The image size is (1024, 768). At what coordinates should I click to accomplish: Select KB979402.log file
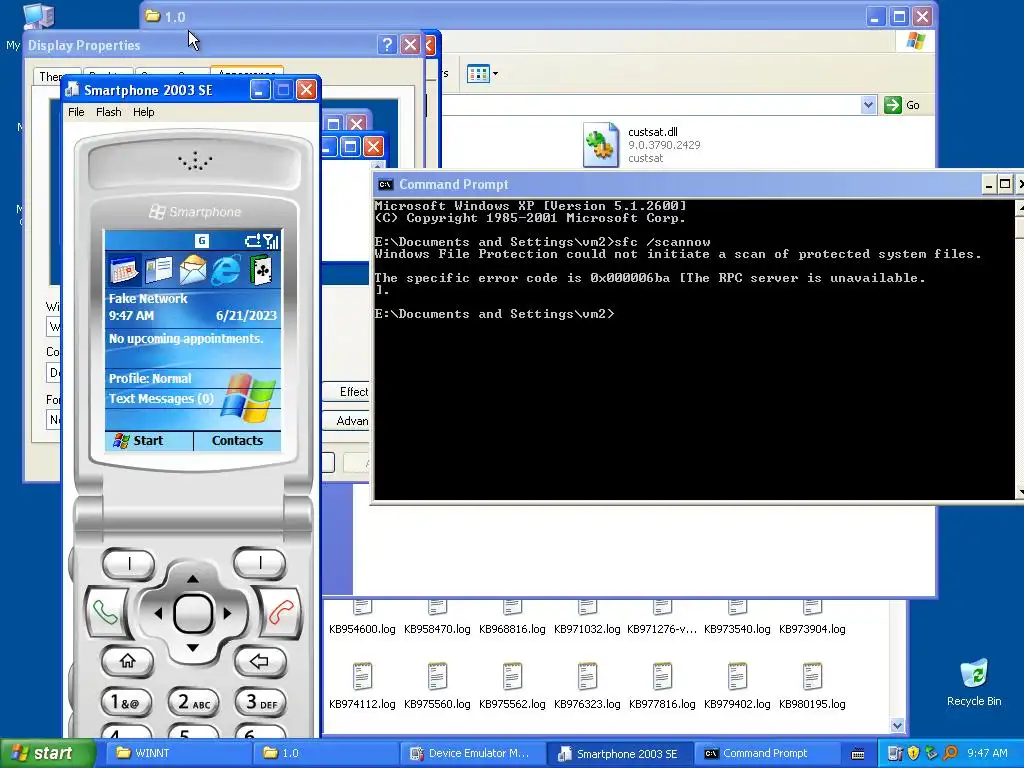(737, 686)
